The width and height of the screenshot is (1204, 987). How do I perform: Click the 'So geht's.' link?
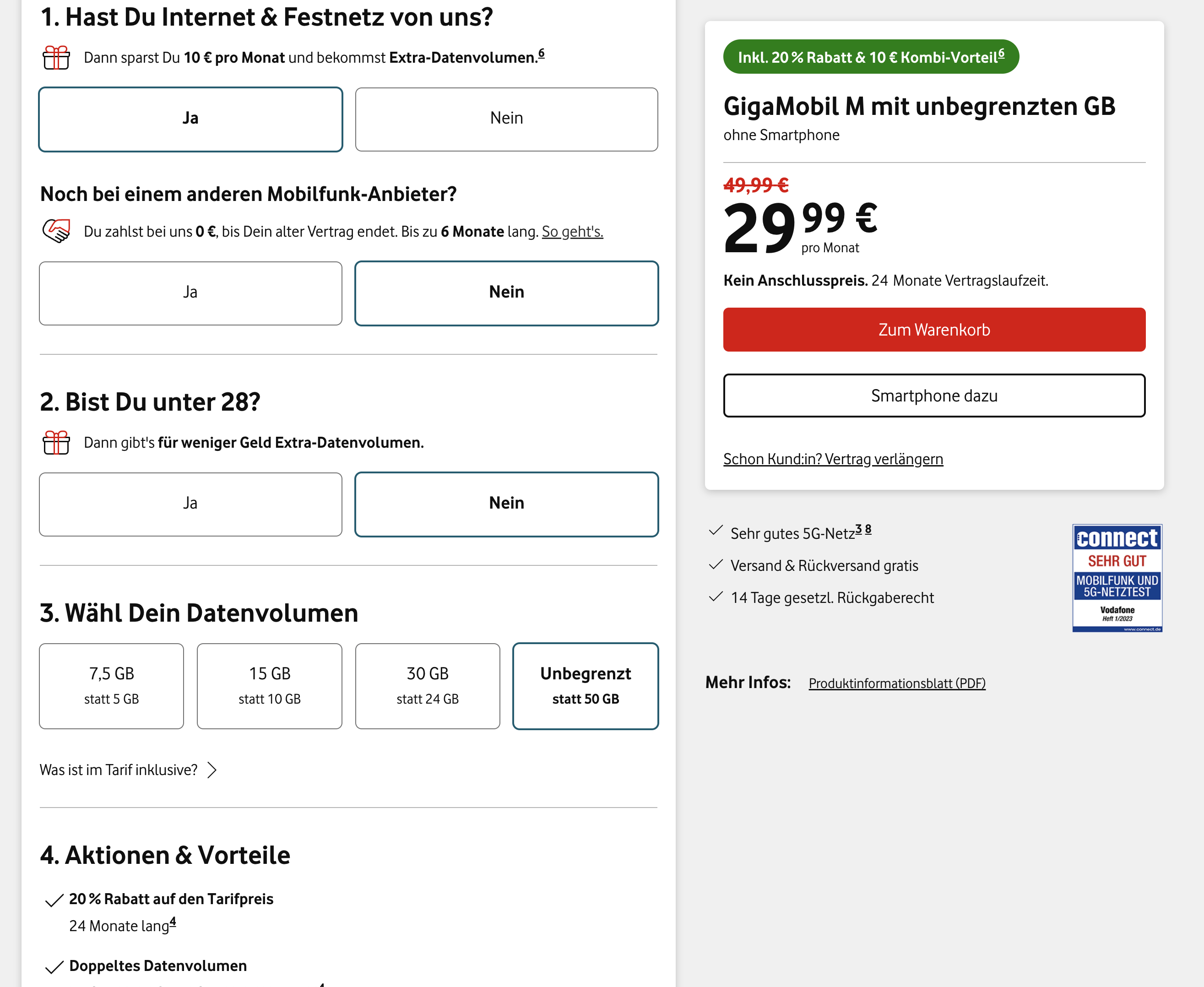click(572, 232)
